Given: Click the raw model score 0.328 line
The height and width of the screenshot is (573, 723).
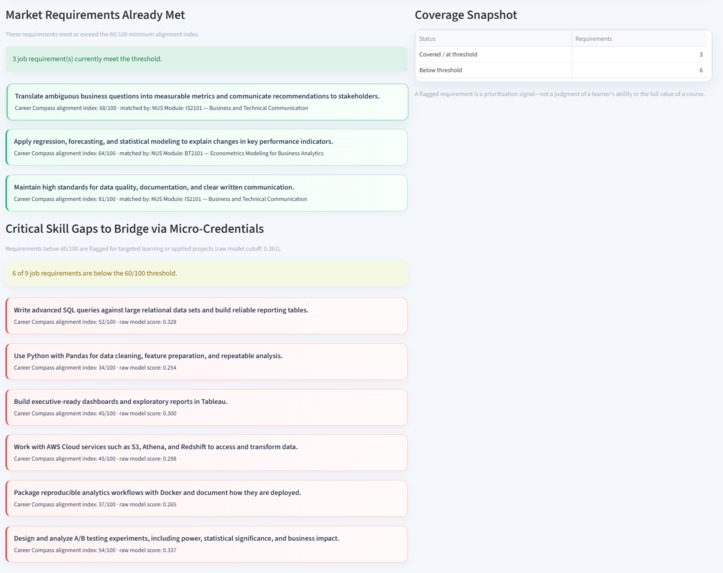Looking at the screenshot, I should pyautogui.click(x=95, y=322).
